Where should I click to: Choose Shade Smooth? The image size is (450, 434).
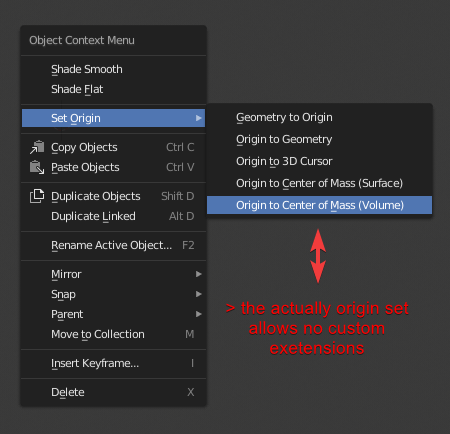coord(113,69)
